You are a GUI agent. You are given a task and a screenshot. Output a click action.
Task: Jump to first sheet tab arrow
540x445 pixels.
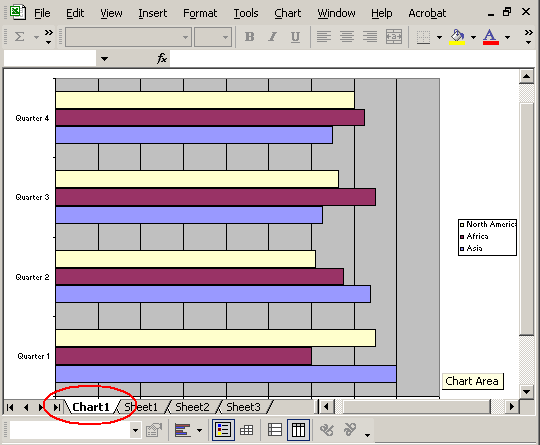pos(10,407)
